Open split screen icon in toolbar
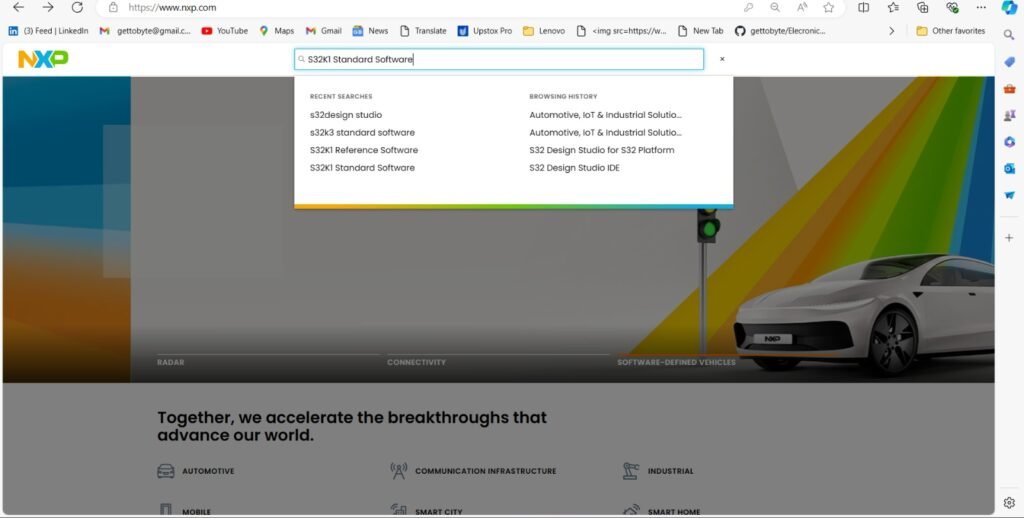This screenshot has height=518, width=1024. pos(863,8)
